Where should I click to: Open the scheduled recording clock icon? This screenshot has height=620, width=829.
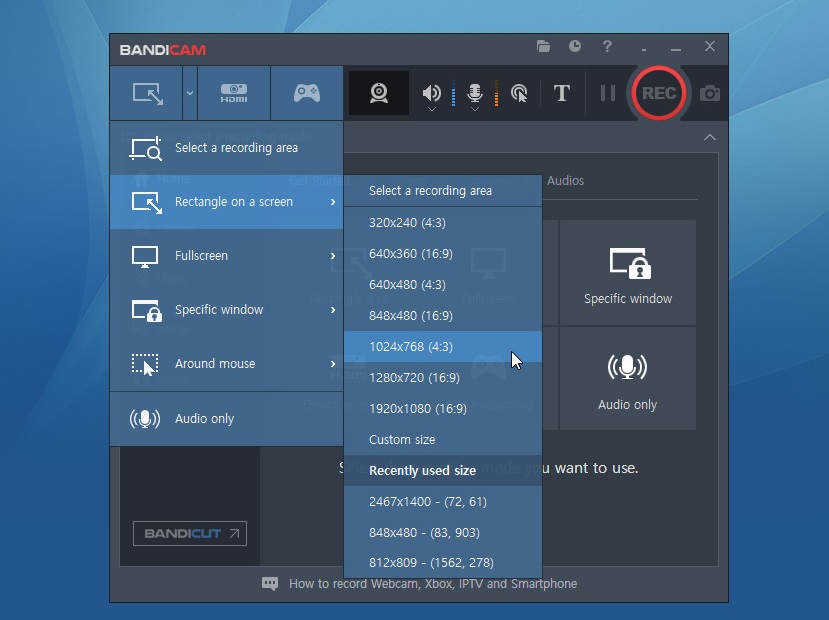575,47
